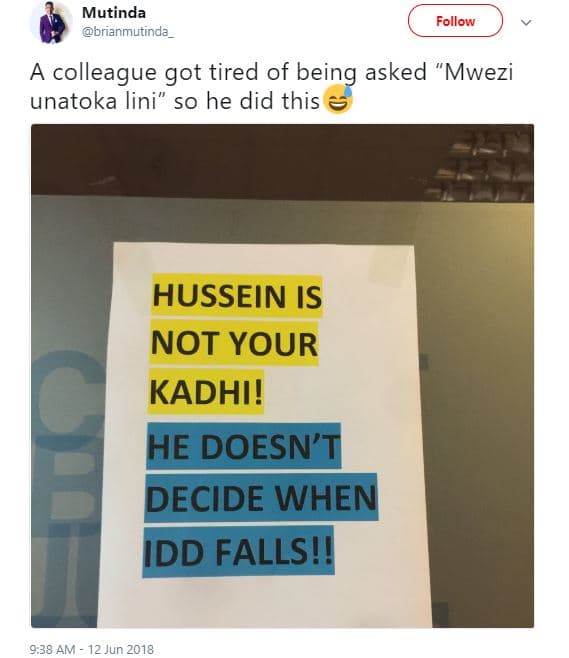Click the blue "DECIDE WHEN" highlighted line
The height and width of the screenshot is (658, 569).
pyautogui.click(x=261, y=498)
